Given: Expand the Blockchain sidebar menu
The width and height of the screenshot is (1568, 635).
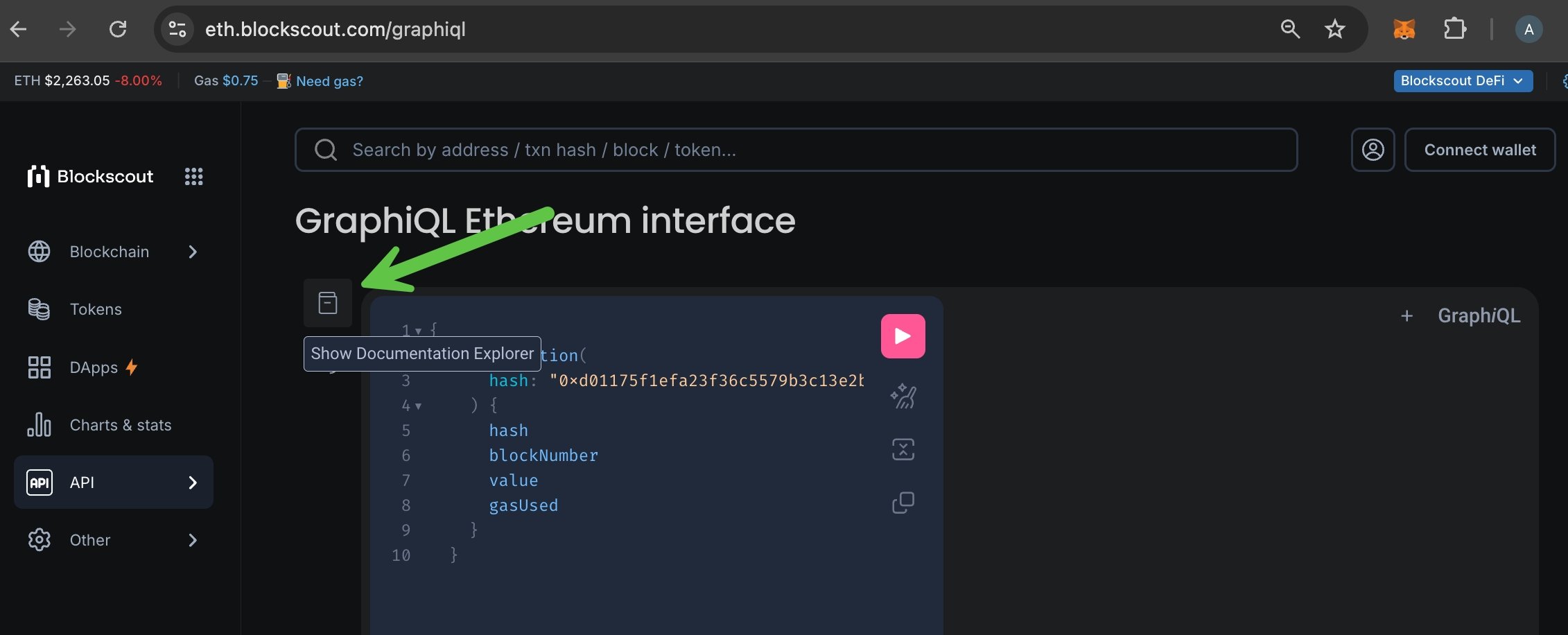Looking at the screenshot, I should click(x=114, y=252).
